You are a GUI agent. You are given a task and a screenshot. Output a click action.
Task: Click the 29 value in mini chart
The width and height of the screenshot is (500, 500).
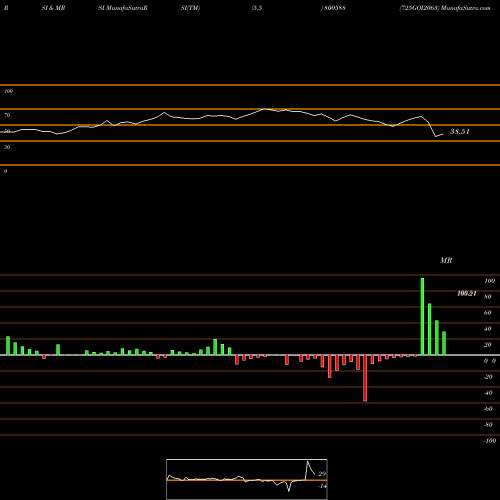pos(322,474)
